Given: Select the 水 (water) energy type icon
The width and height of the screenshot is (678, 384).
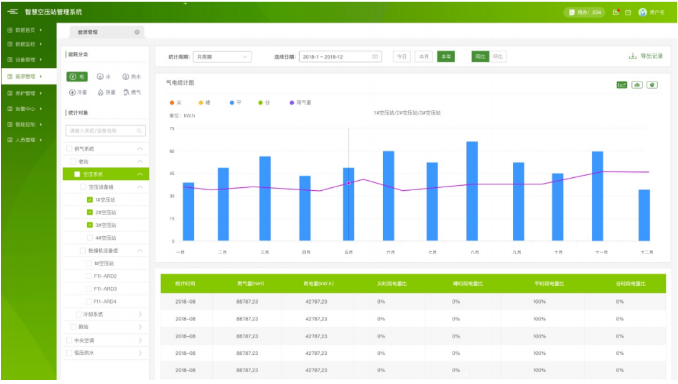Looking at the screenshot, I should coord(104,77).
